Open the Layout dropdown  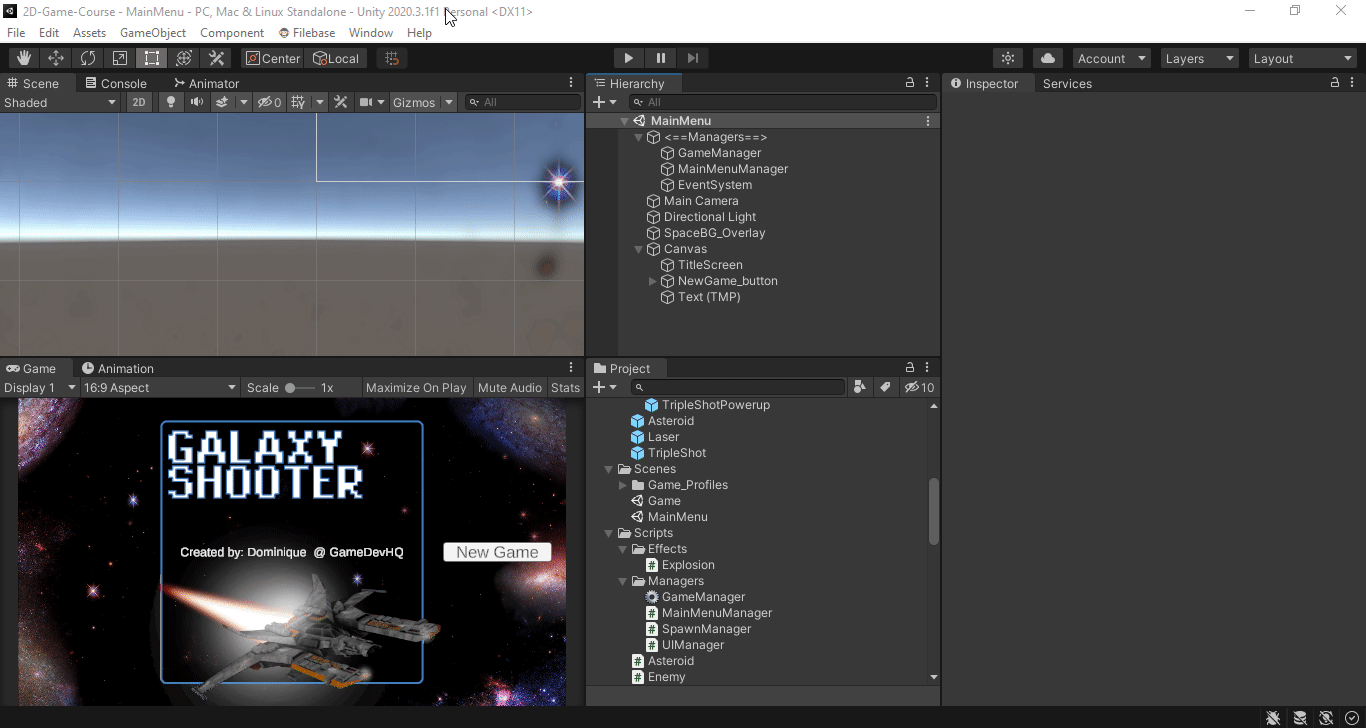[x=1303, y=58]
